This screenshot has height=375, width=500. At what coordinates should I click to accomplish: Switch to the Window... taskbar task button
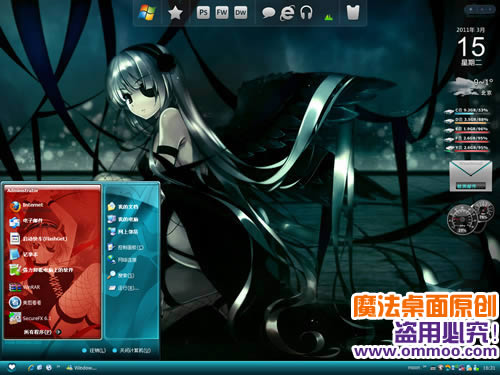point(81,368)
